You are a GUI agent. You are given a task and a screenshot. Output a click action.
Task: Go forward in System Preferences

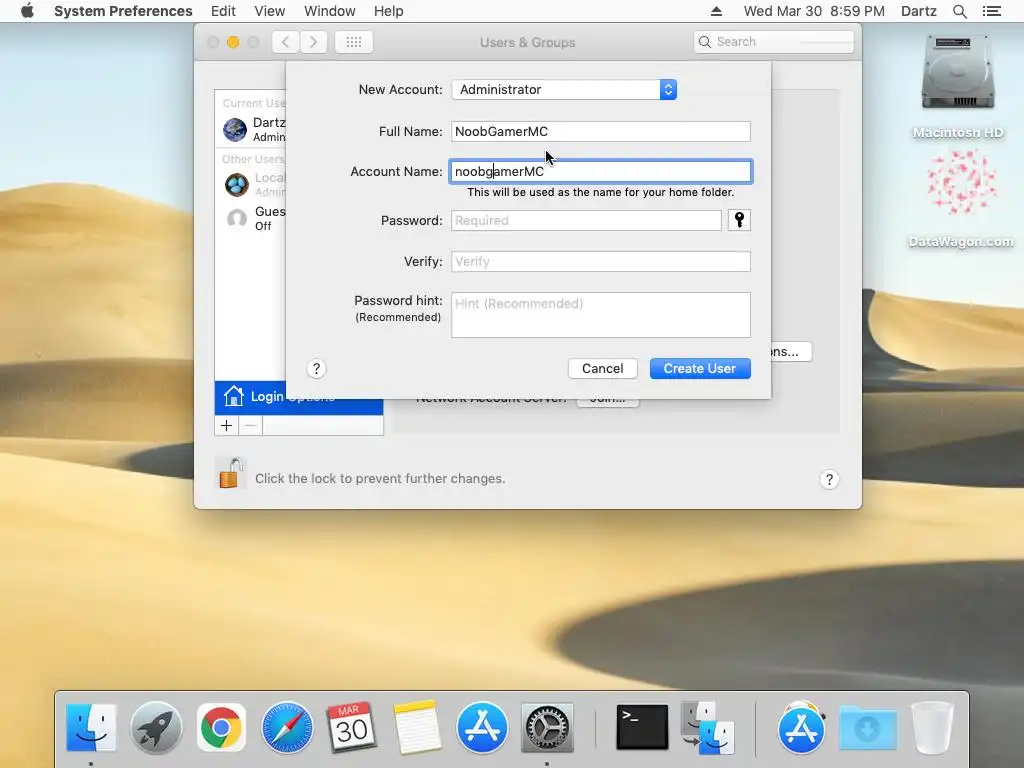click(x=313, y=42)
